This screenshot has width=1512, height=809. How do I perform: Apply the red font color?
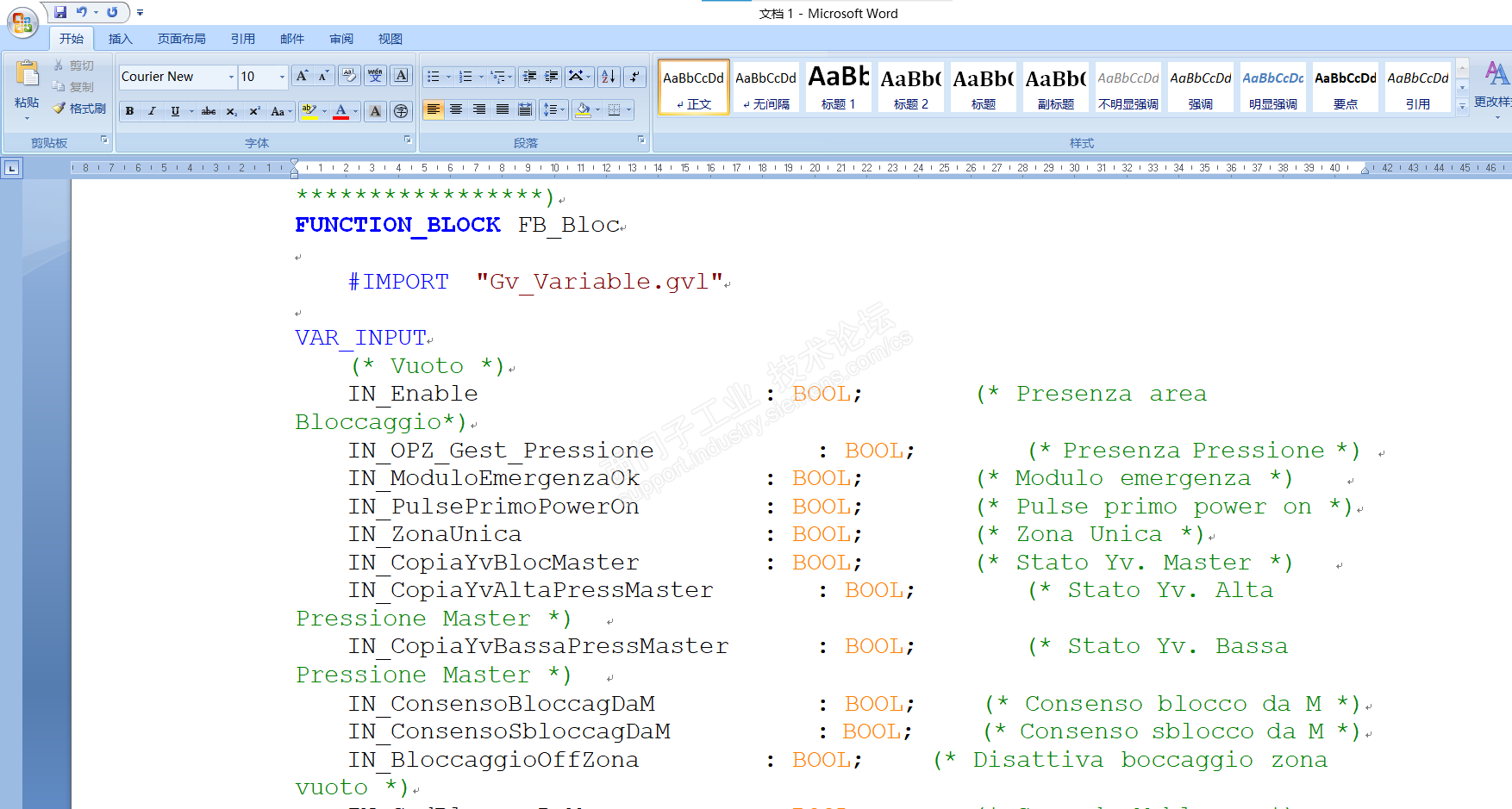point(341,111)
